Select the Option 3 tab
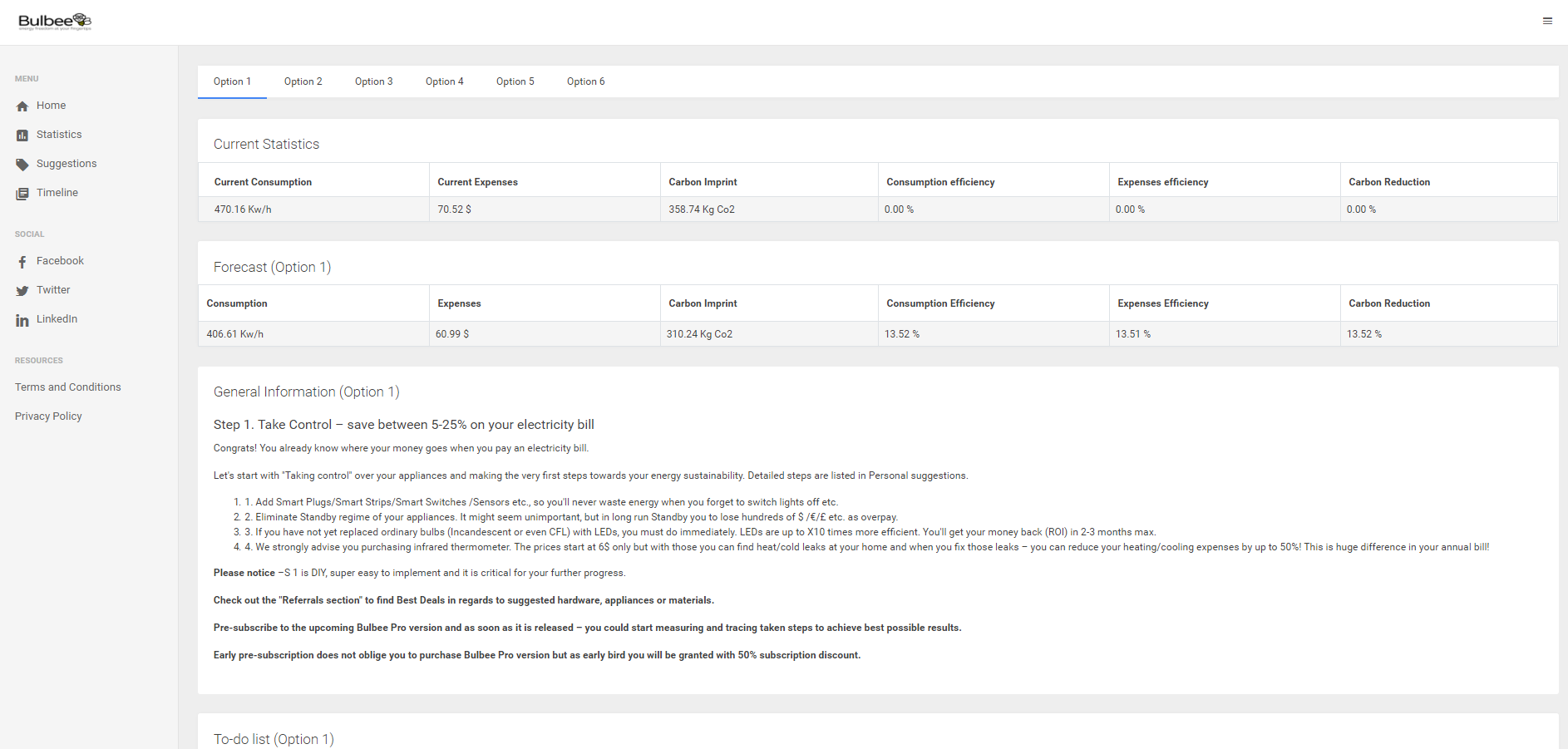 pos(373,81)
